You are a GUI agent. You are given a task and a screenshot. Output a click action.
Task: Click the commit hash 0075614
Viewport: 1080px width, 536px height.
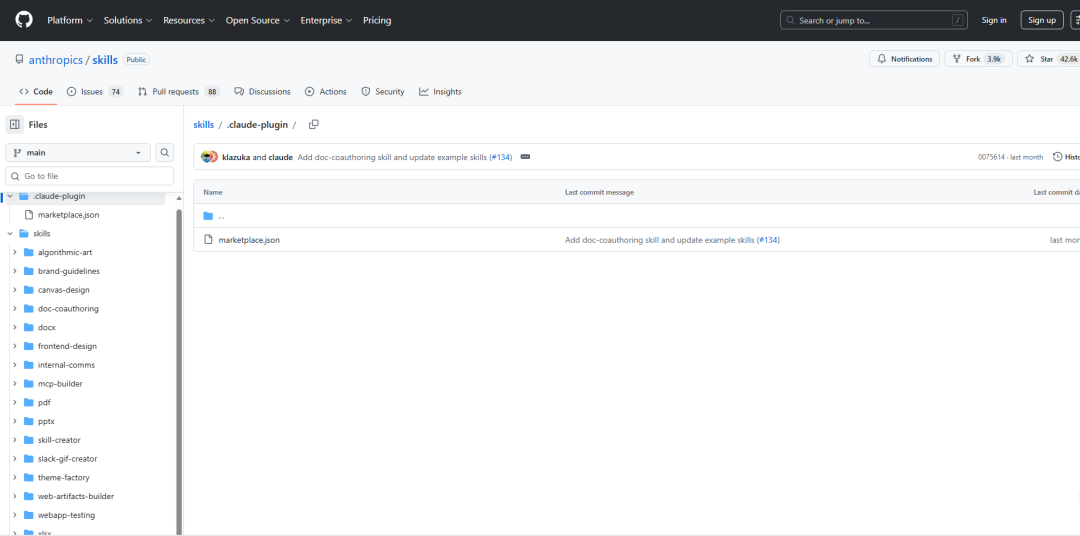click(990, 157)
